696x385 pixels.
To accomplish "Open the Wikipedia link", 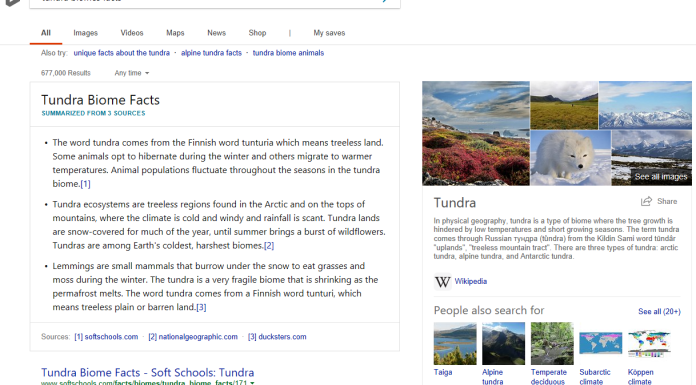I will click(x=471, y=282).
